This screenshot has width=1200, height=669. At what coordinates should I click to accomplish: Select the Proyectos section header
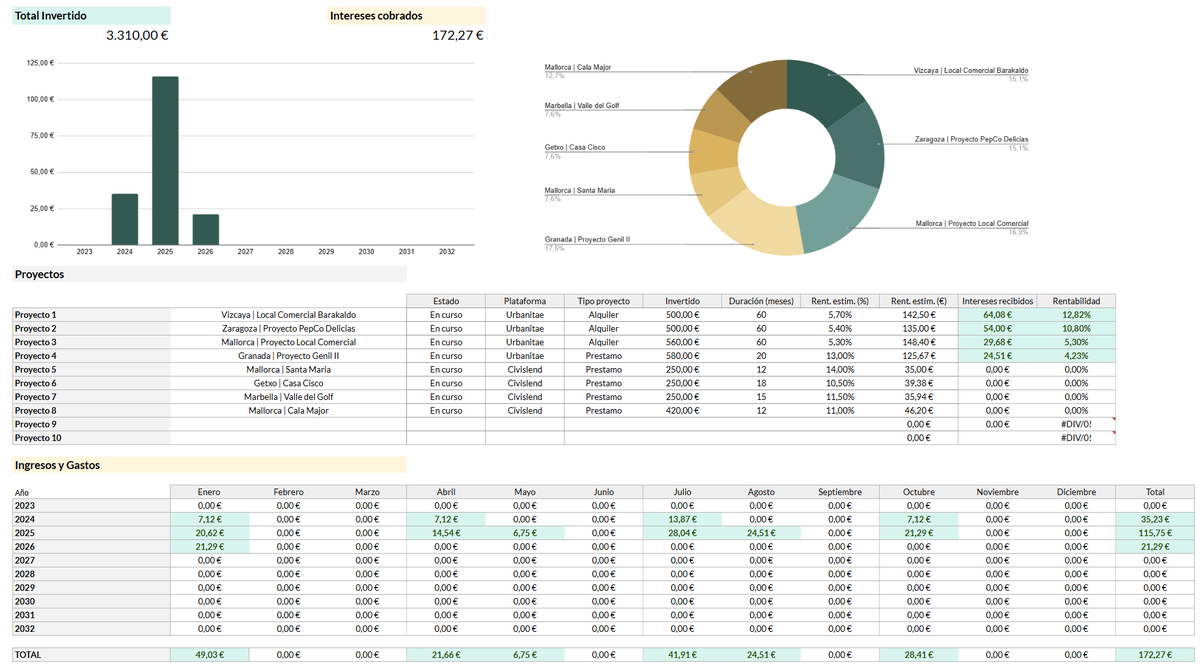209,274
